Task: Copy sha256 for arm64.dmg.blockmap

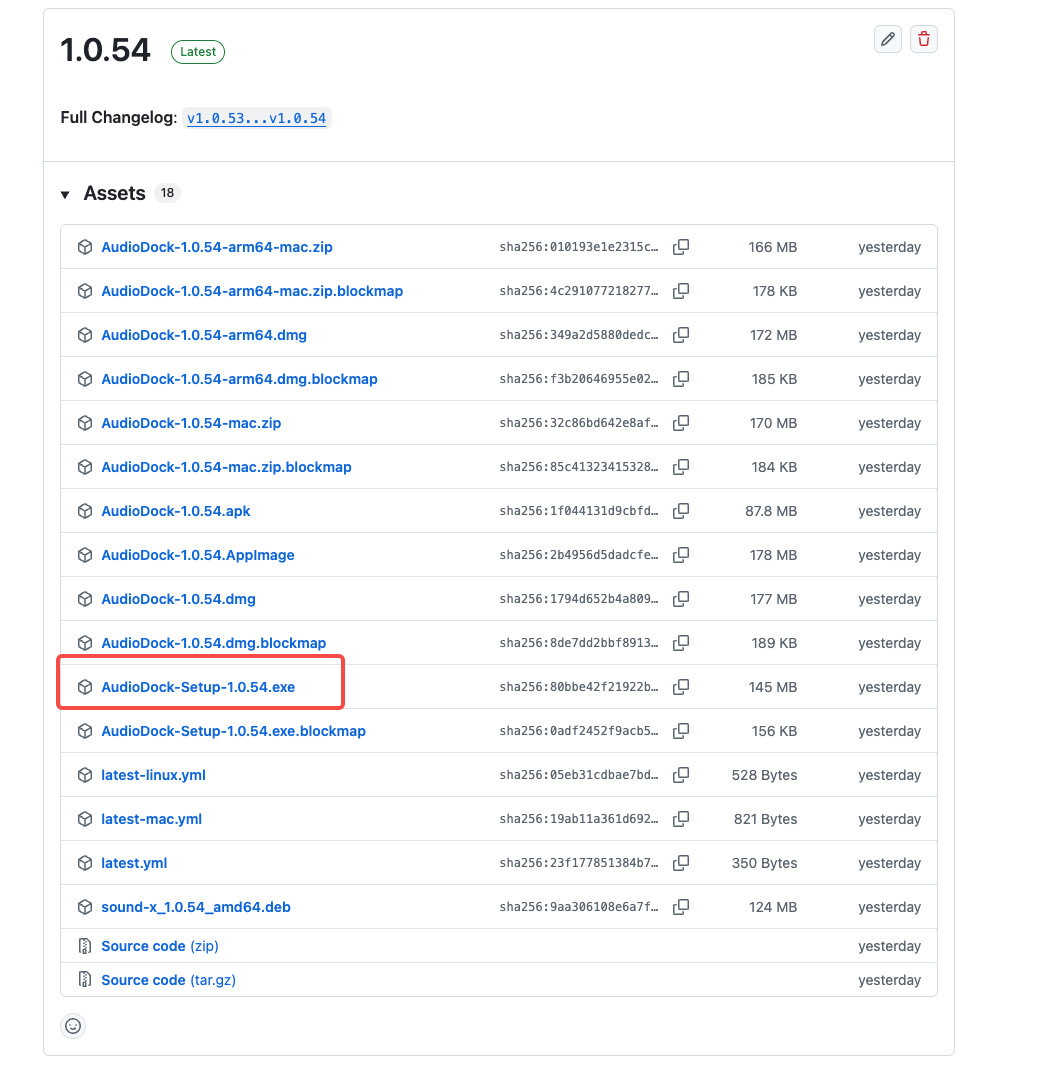Action: coord(681,379)
